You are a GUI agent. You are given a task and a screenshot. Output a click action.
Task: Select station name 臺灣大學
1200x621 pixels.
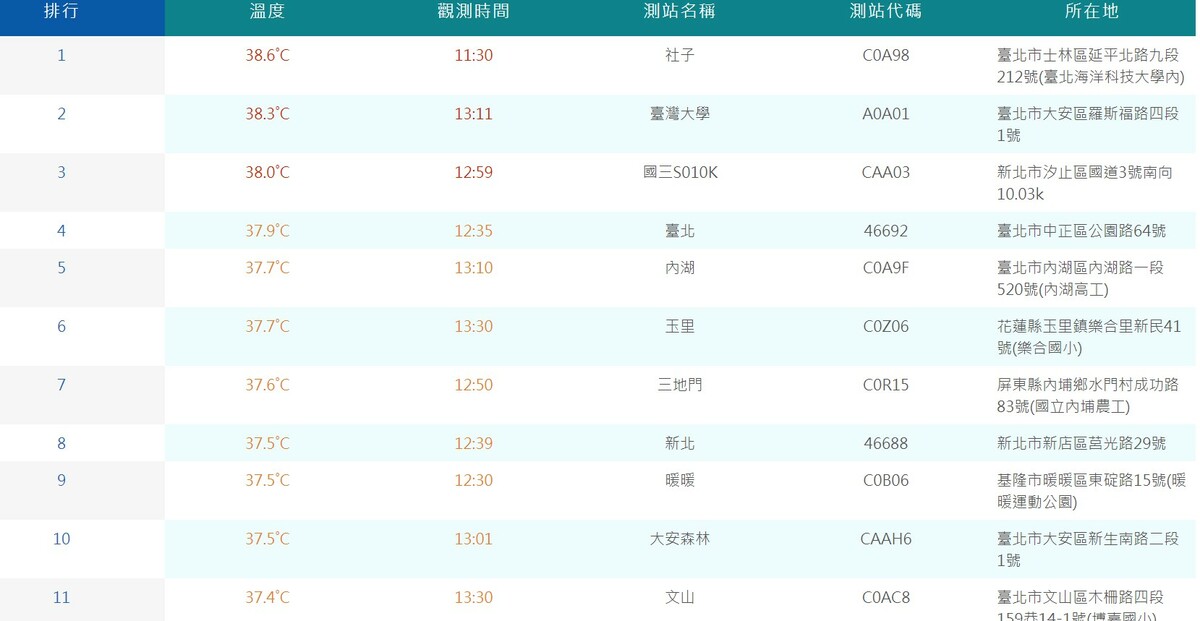pos(679,114)
